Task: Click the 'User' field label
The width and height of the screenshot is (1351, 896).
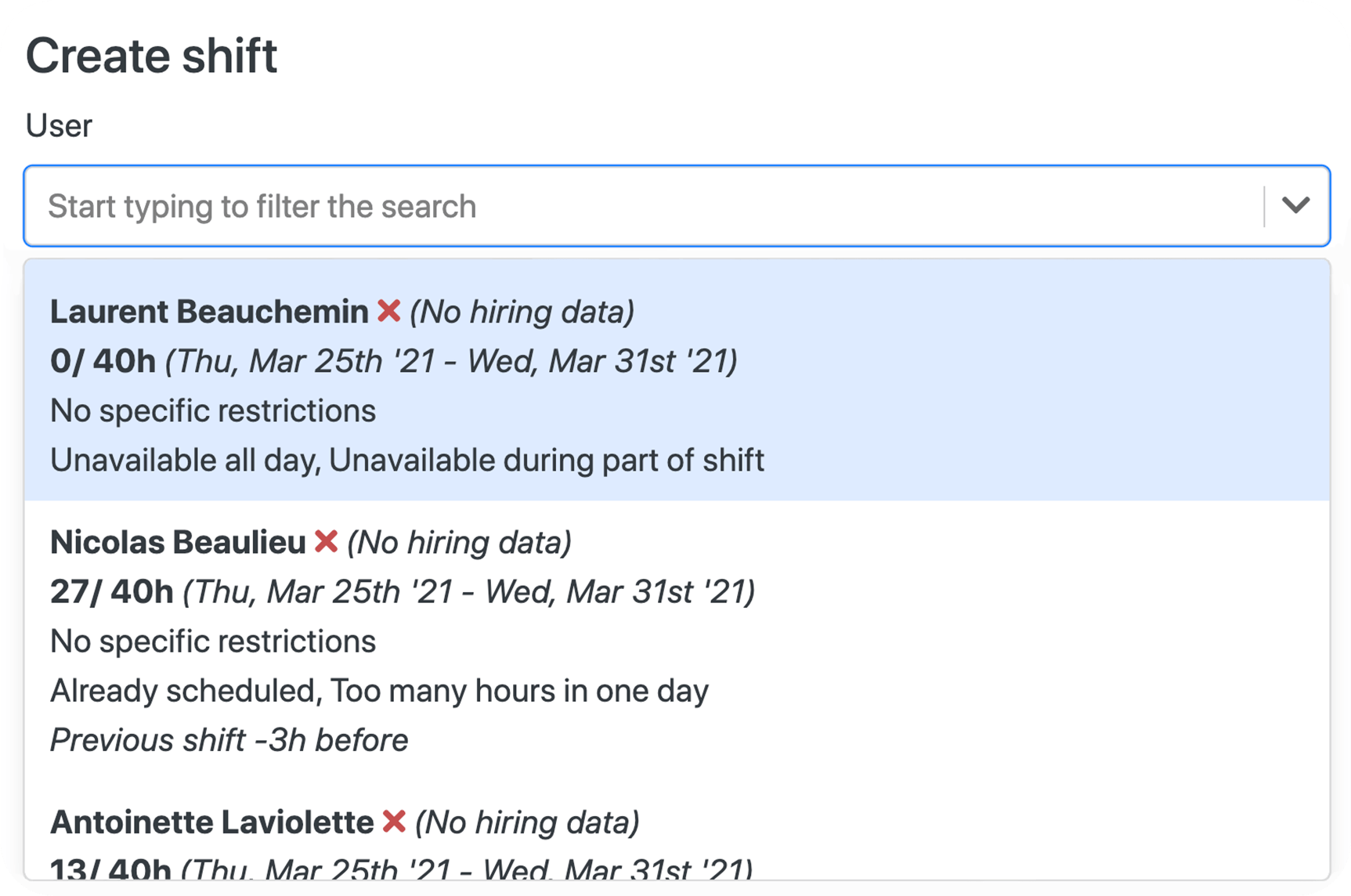Action: click(x=59, y=125)
